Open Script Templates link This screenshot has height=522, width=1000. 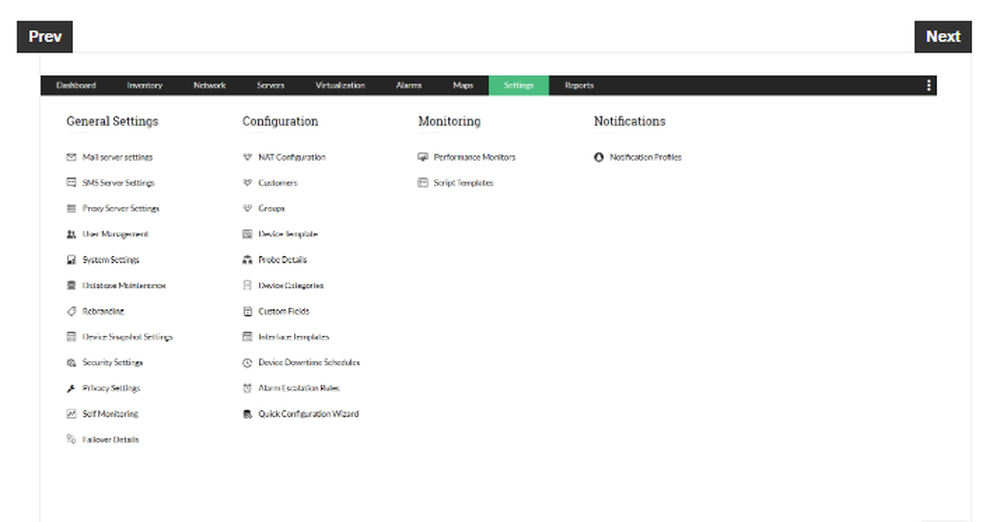click(x=464, y=183)
